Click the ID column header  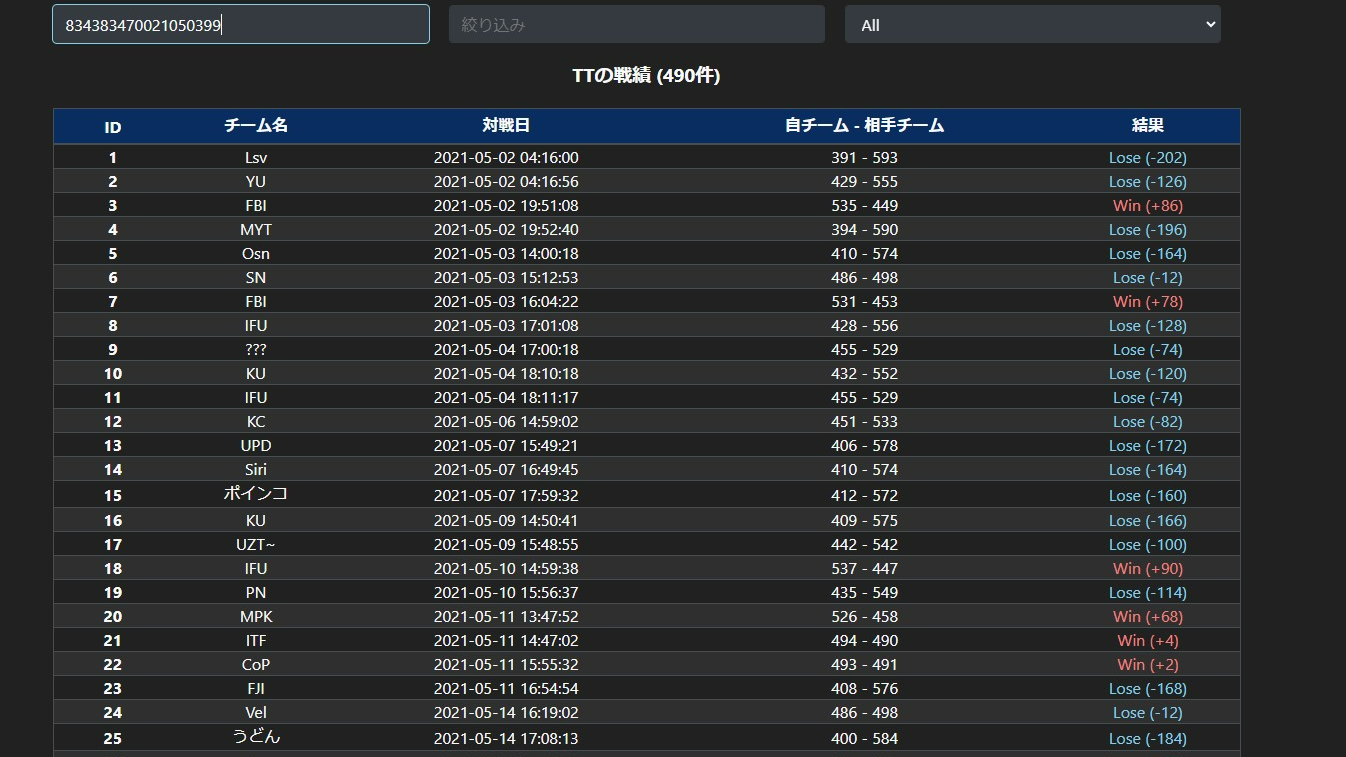tap(113, 127)
